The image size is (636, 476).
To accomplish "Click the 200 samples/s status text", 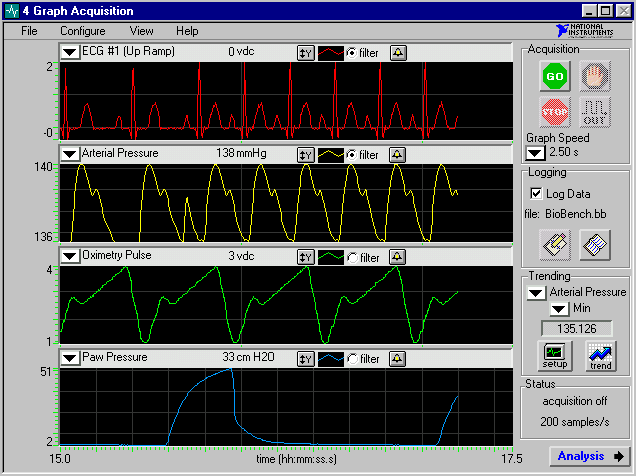I will click(574, 422).
